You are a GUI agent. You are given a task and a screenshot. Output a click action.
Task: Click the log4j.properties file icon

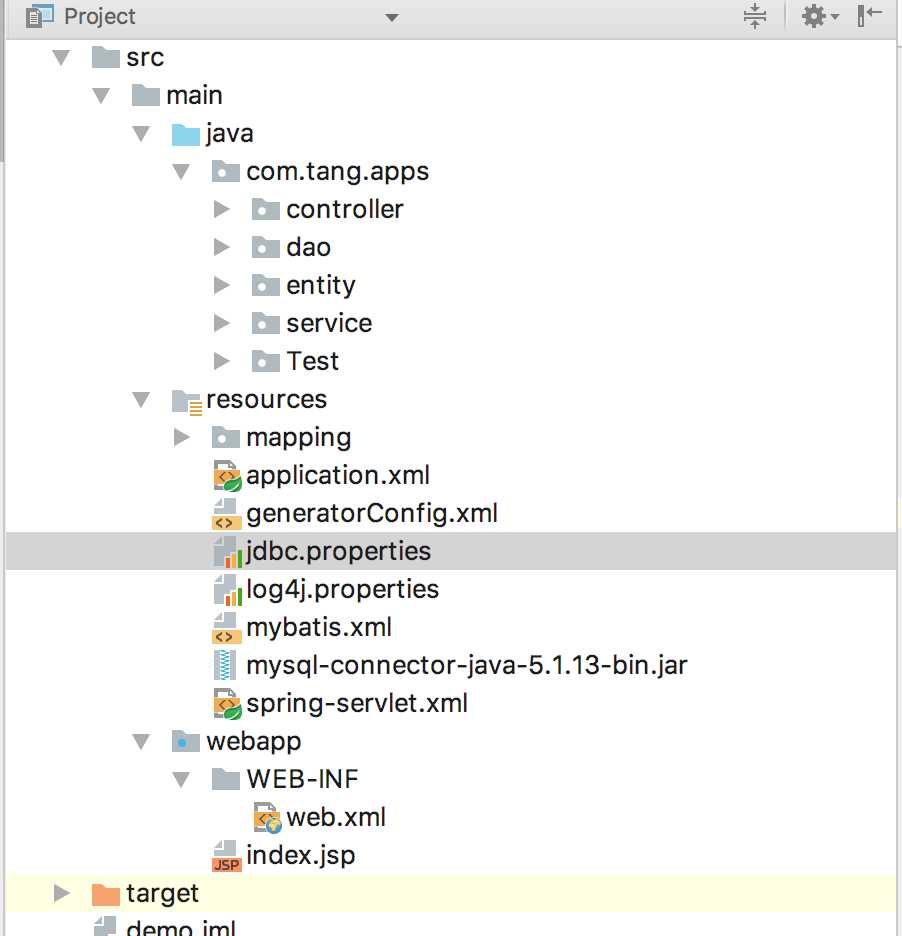coord(227,590)
